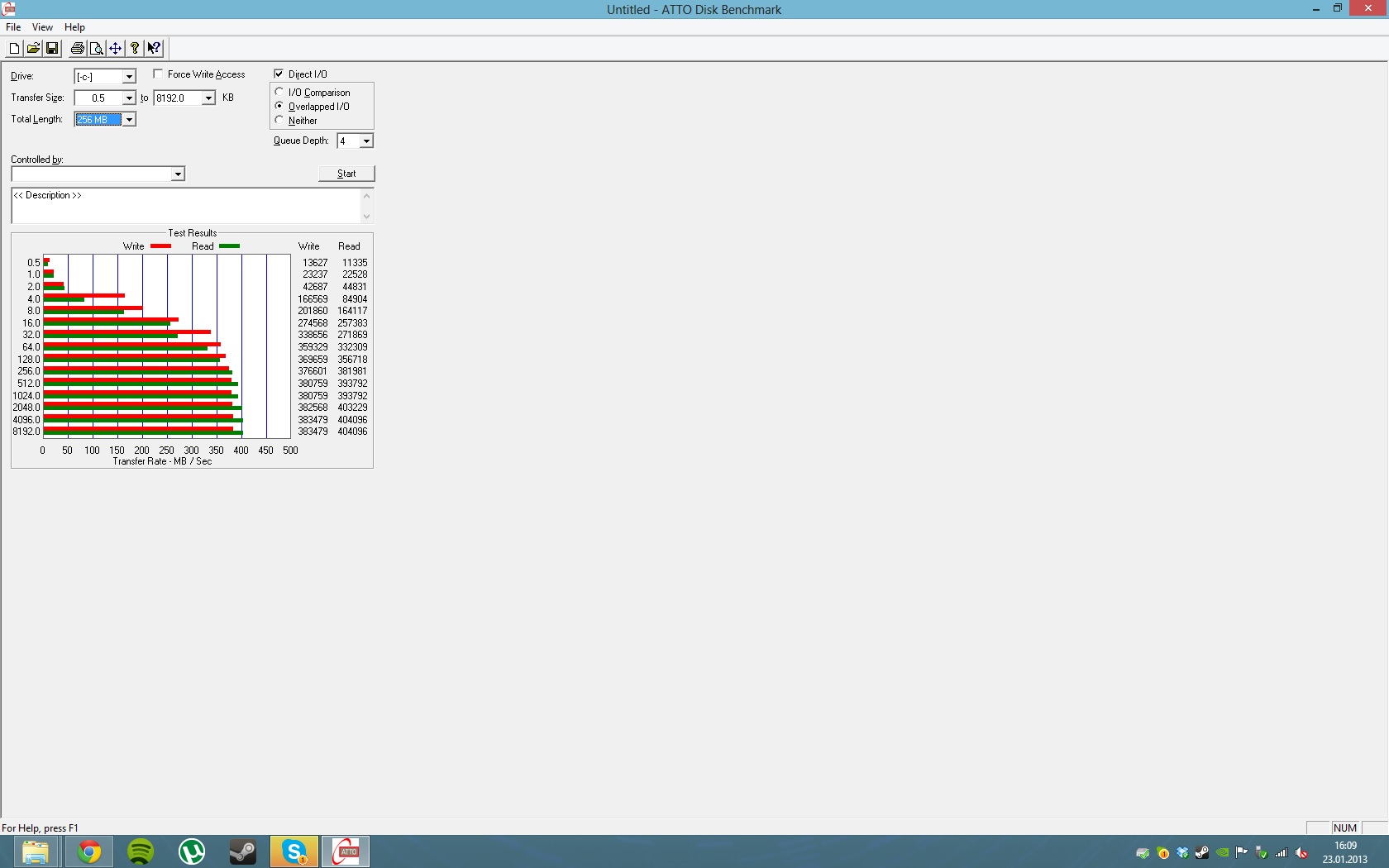Click the Write value 369659 for 128.0

tap(313, 360)
